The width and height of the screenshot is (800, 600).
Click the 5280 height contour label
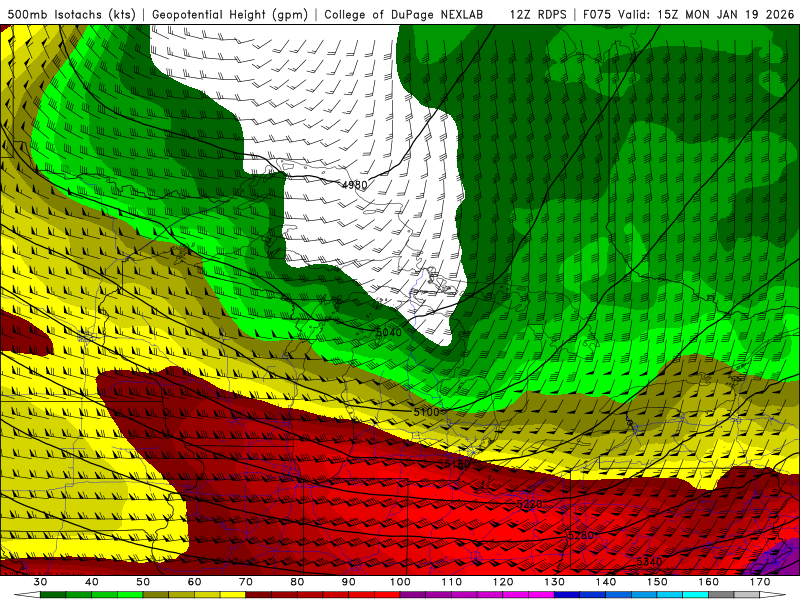(581, 535)
